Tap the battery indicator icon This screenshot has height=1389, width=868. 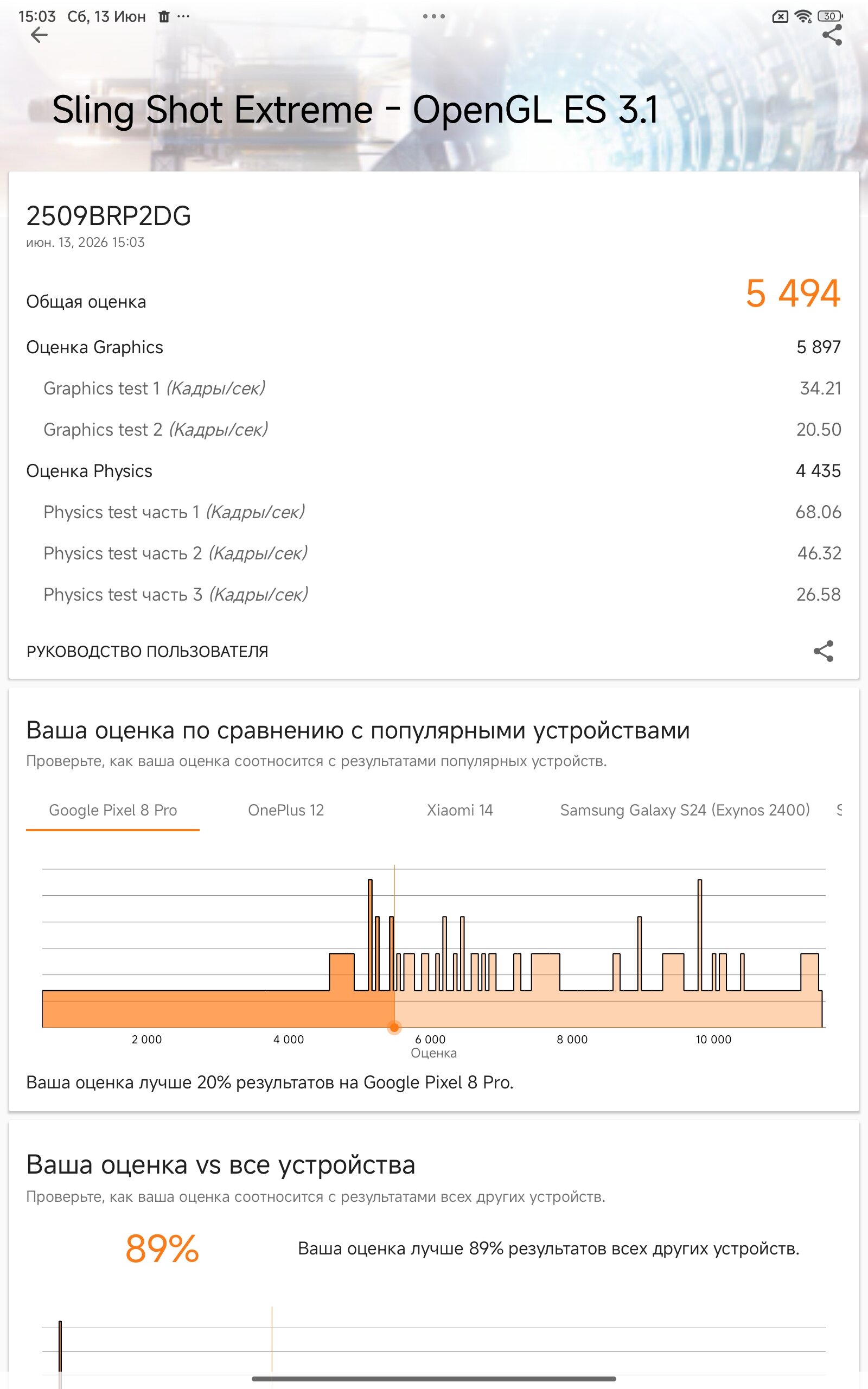[x=830, y=16]
